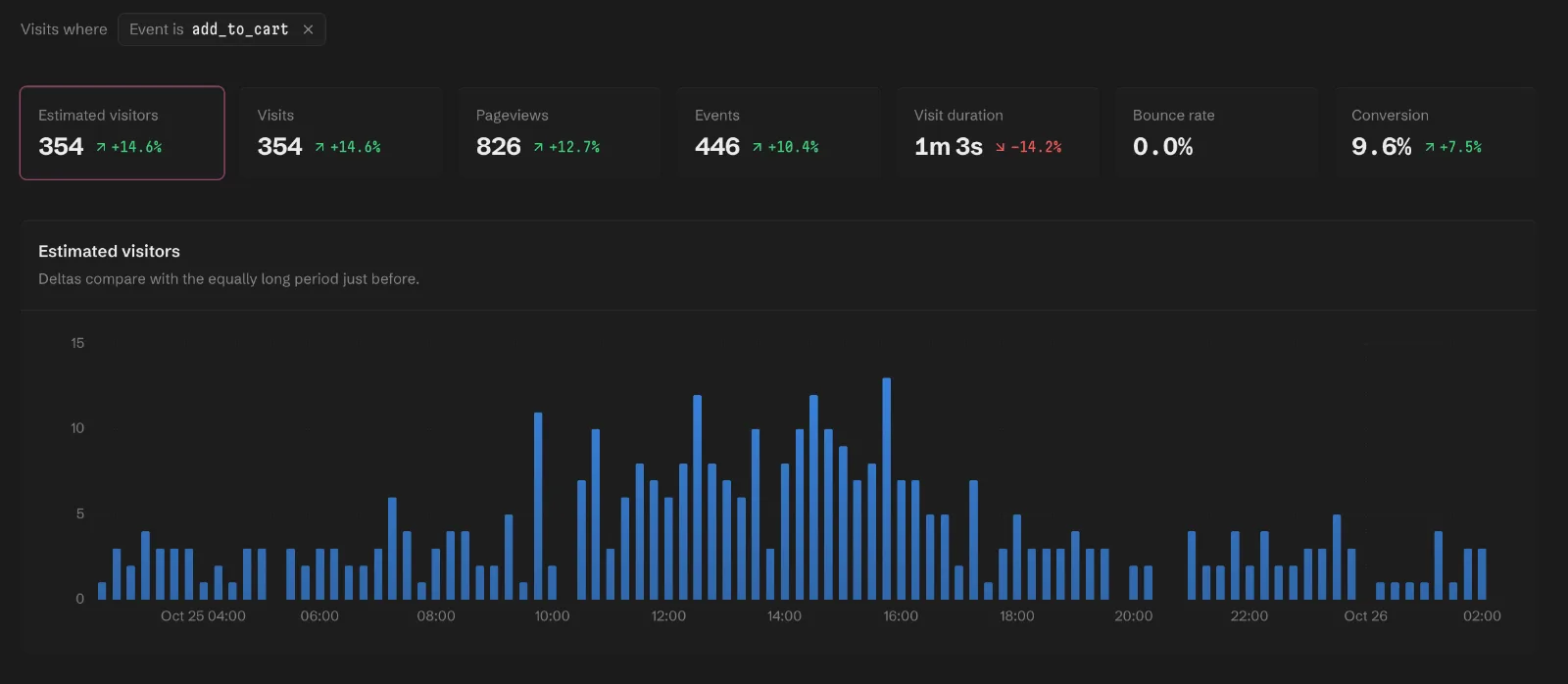Select the Estimated visitors metric card

pyautogui.click(x=122, y=133)
